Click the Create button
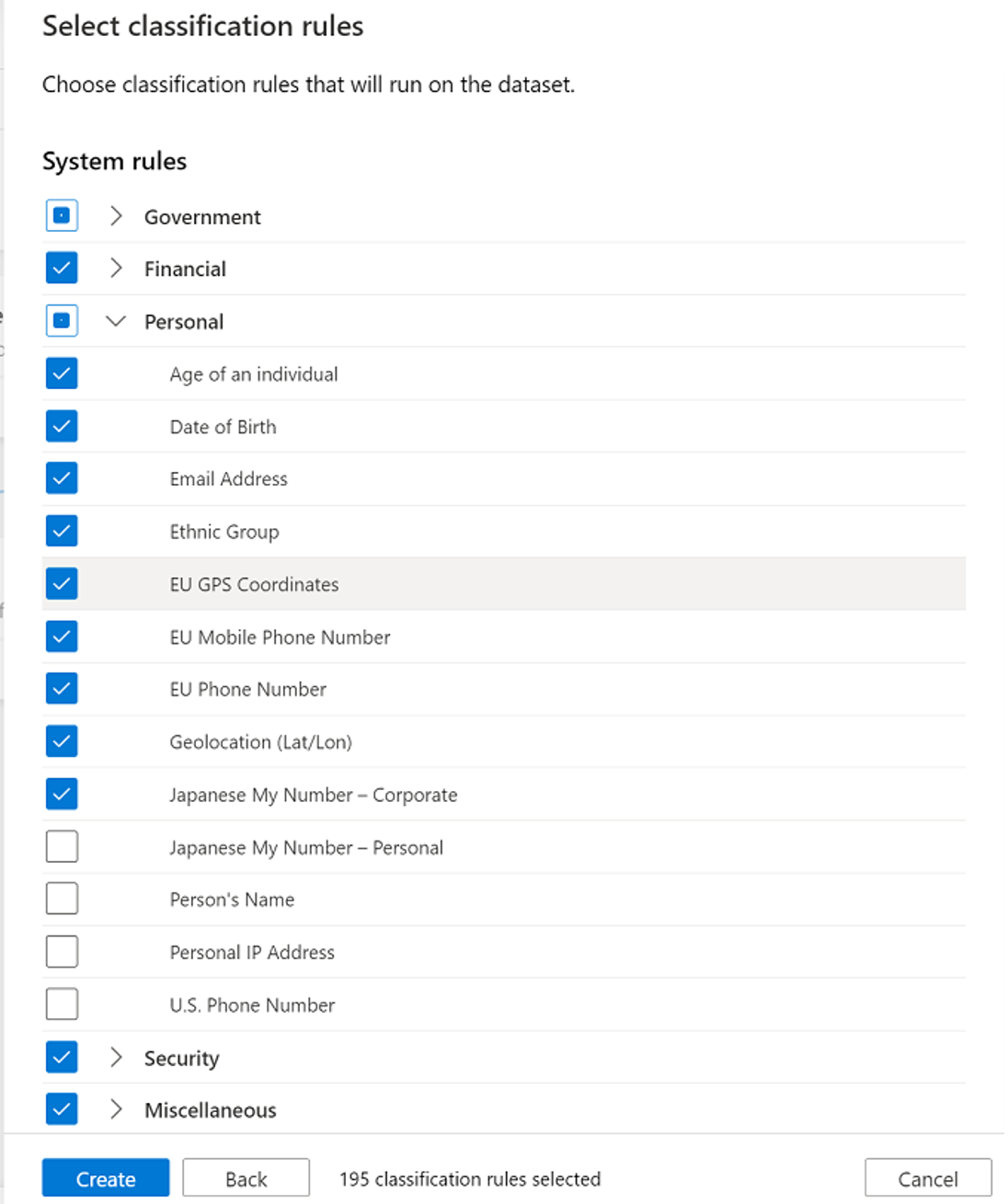1008x1204 pixels. [x=105, y=1178]
